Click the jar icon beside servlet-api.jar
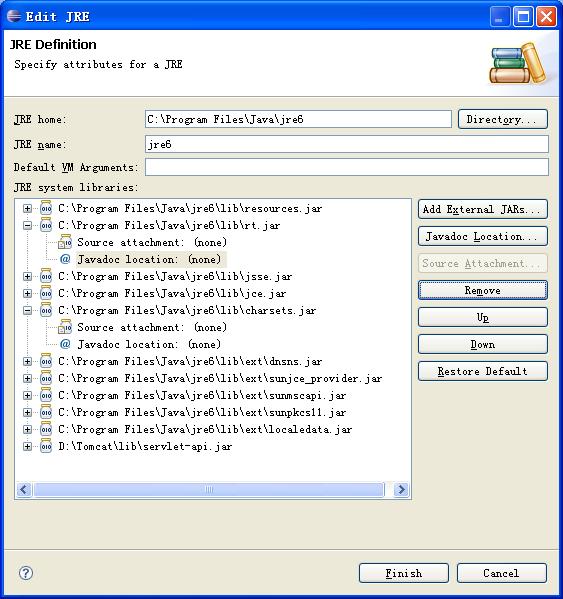The image size is (563, 599). tap(46, 446)
